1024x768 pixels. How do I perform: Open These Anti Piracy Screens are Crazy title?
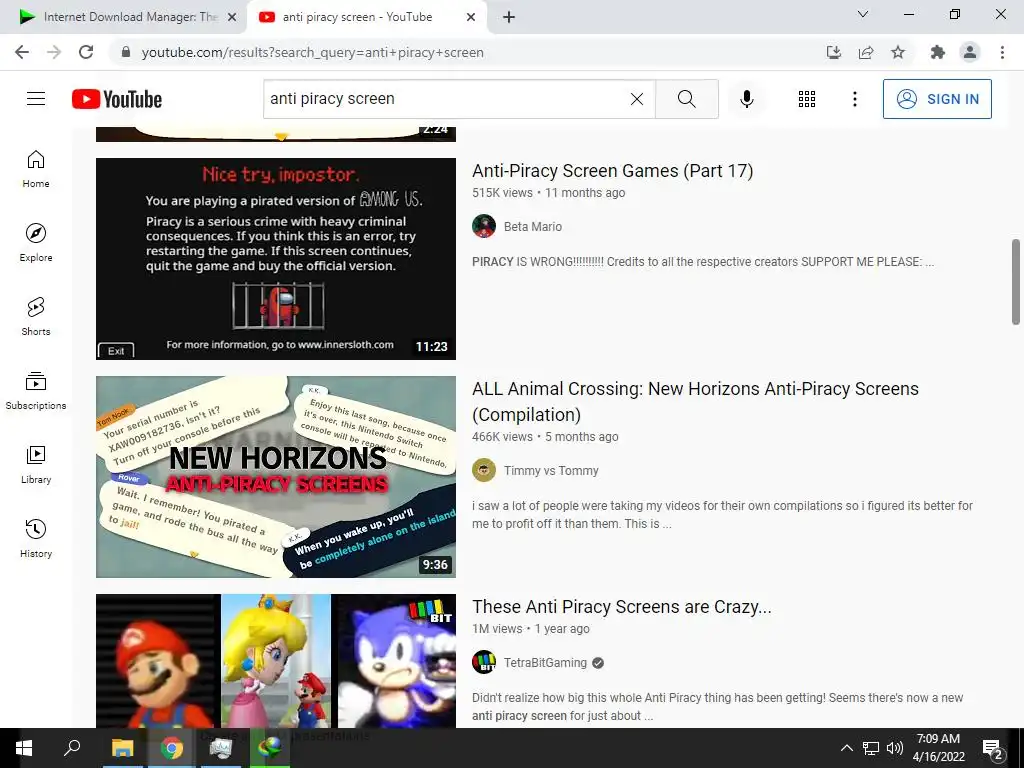pyautogui.click(x=621, y=607)
